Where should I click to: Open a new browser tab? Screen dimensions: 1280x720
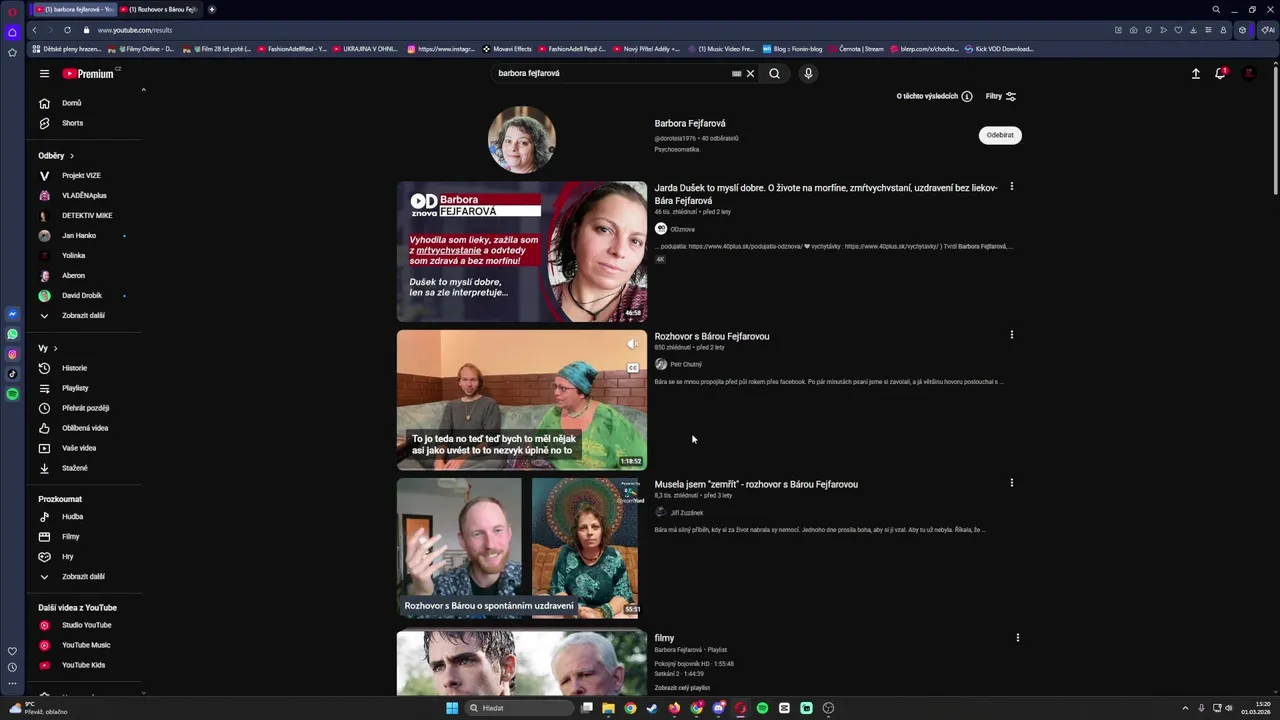pos(212,9)
